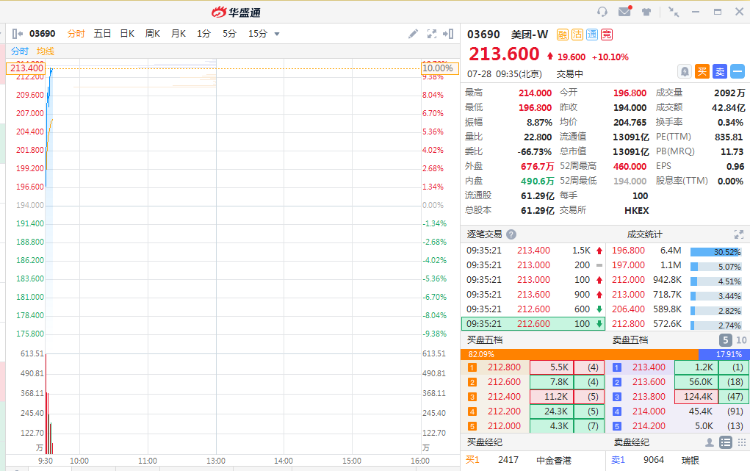Open the skin theme shirt icon
This screenshot has width=750, height=471.
tap(647, 12)
